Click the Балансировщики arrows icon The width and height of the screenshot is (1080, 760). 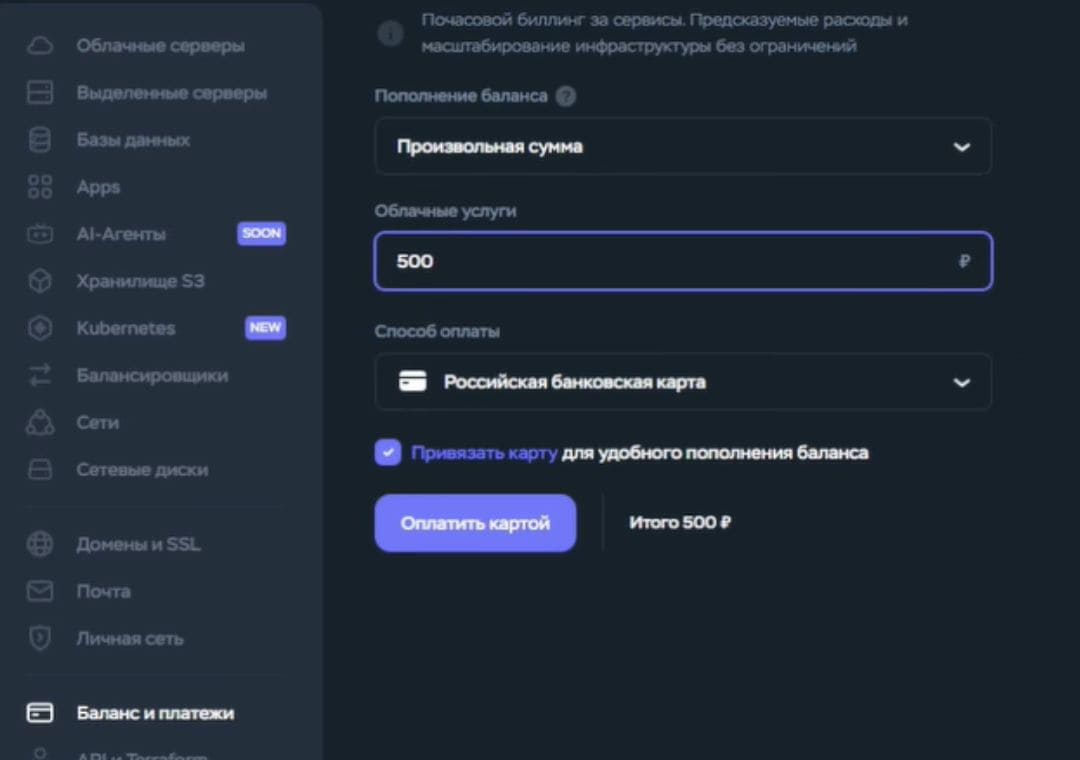[40, 375]
